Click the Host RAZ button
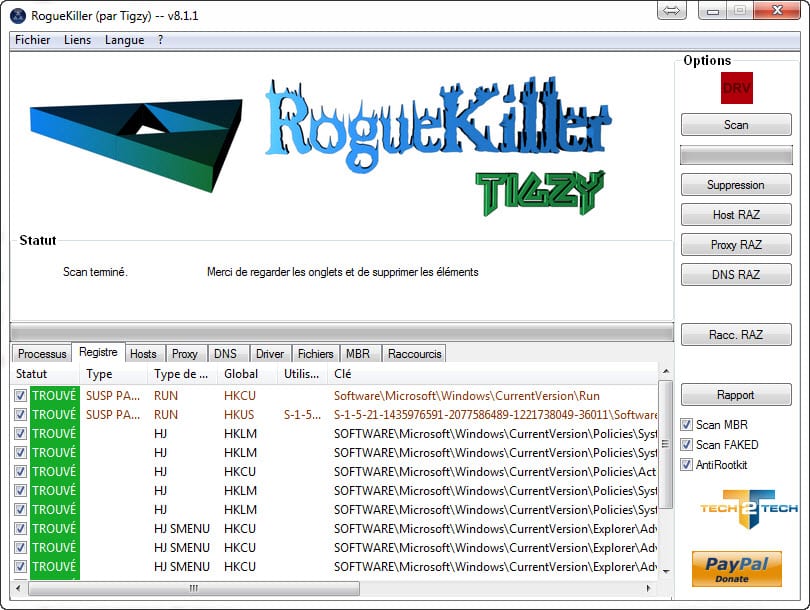 tap(736, 215)
